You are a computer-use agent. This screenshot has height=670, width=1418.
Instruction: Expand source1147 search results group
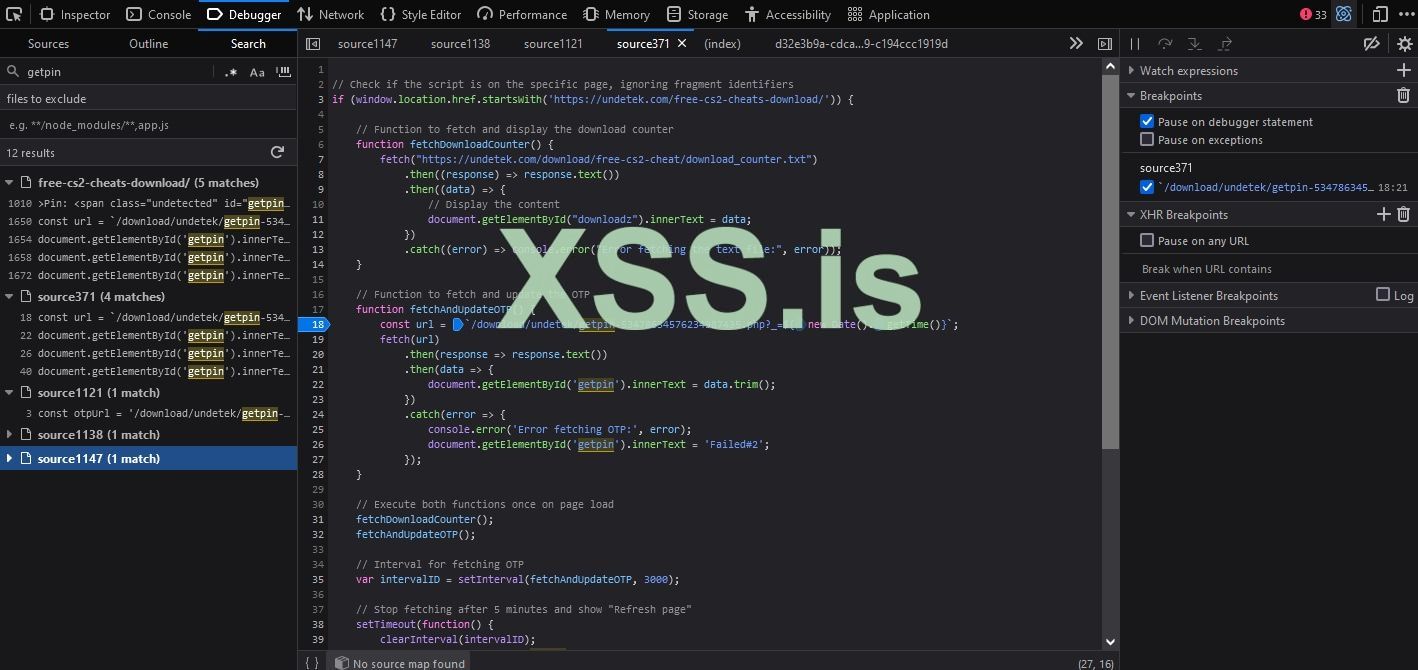point(10,458)
